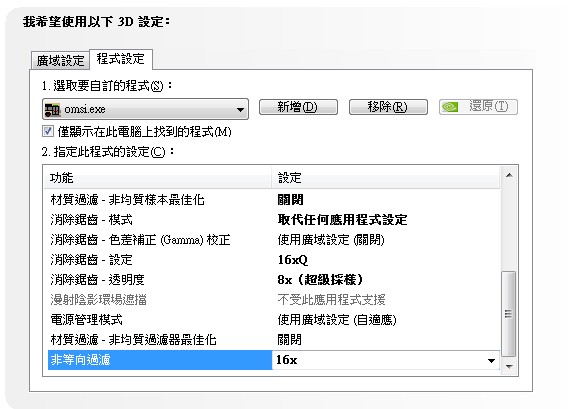568x409 pixels.
Task: Select the 消除鋸齒 - 透明度 row
Action: point(274,280)
